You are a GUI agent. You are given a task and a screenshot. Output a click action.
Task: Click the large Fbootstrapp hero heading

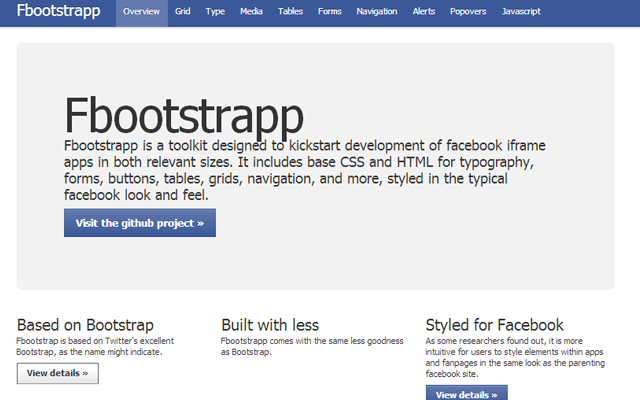coord(181,114)
